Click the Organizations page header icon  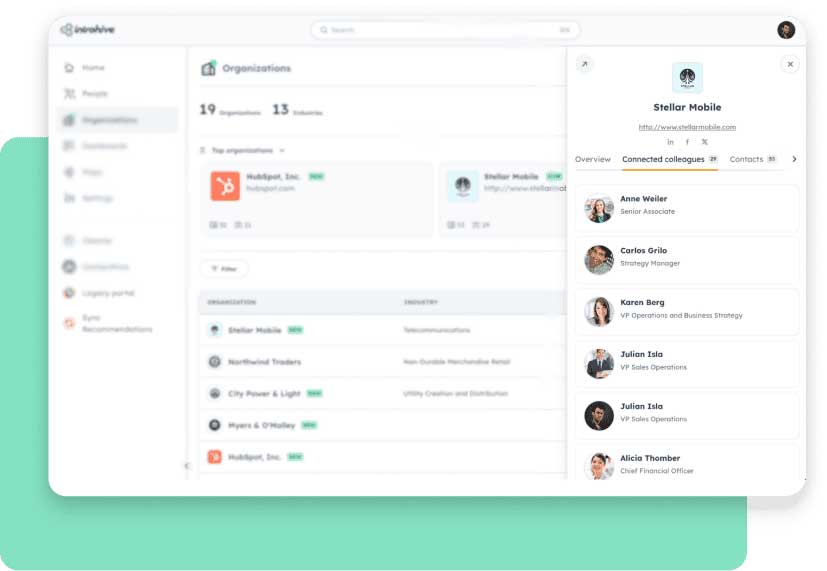click(209, 68)
